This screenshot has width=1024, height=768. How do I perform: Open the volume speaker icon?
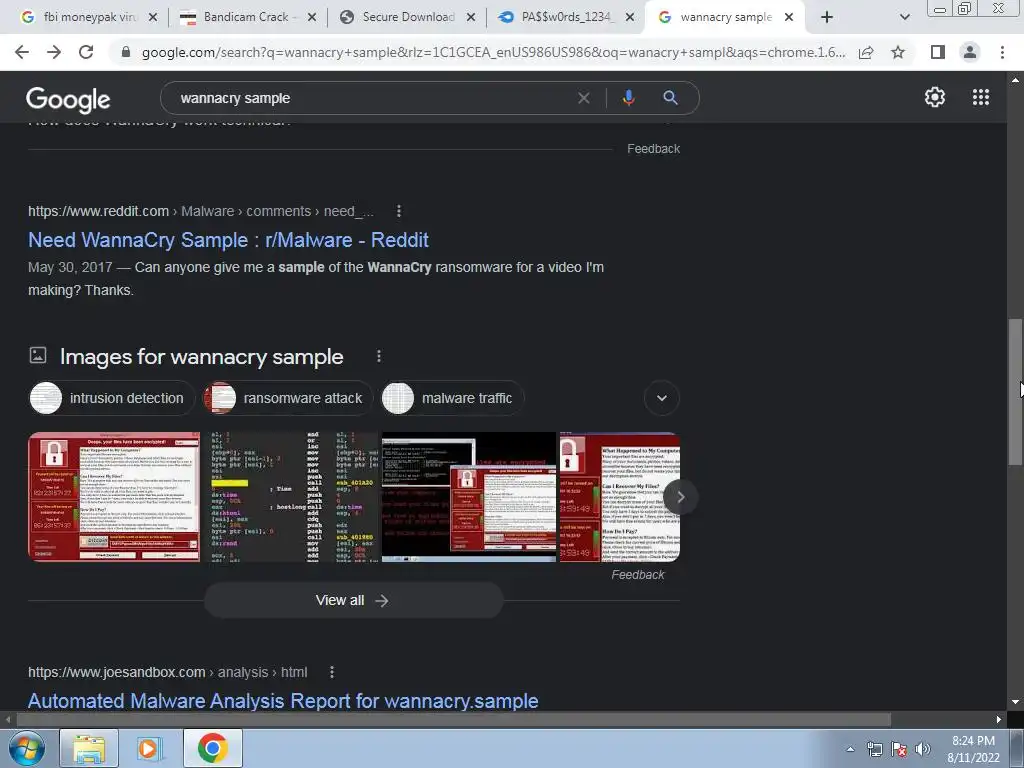click(923, 749)
